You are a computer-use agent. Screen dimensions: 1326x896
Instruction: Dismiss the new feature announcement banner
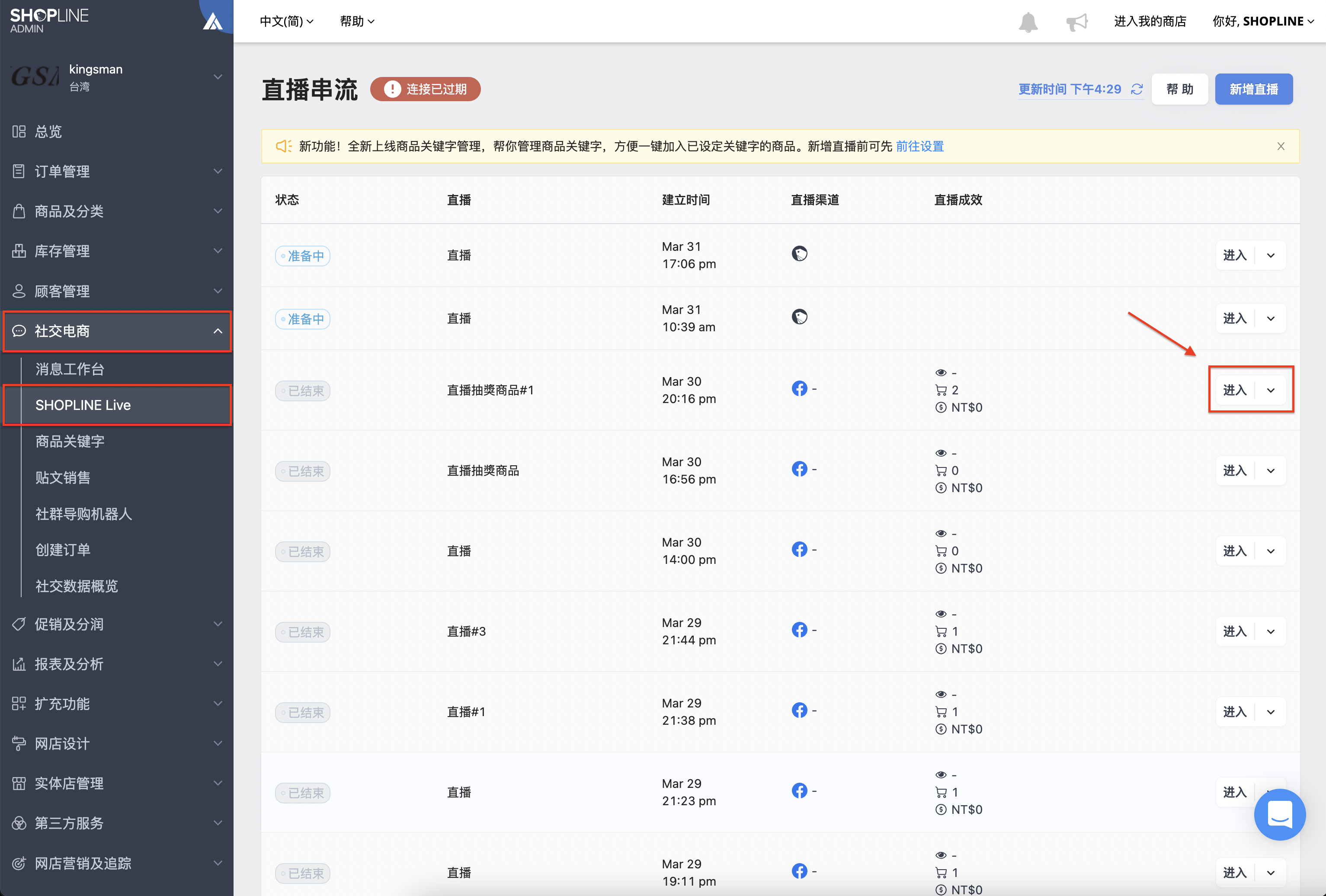tap(1280, 147)
